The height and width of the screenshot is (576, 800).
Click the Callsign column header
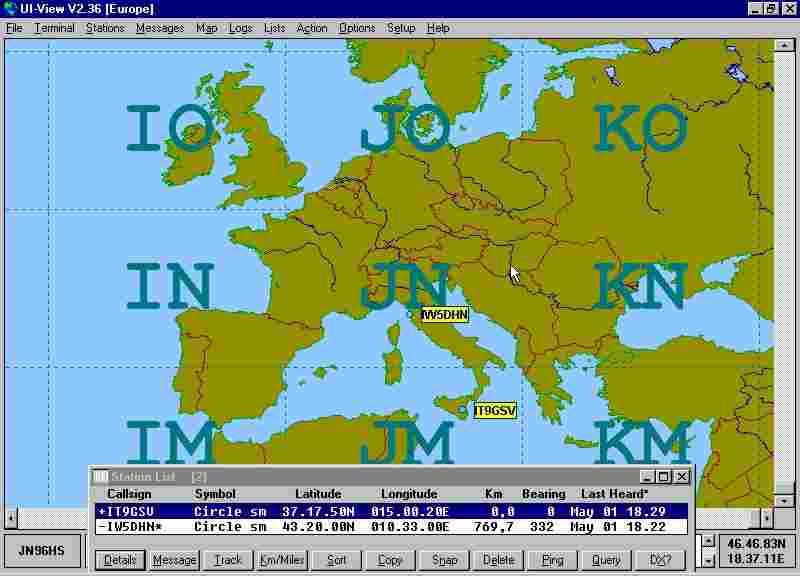click(129, 494)
